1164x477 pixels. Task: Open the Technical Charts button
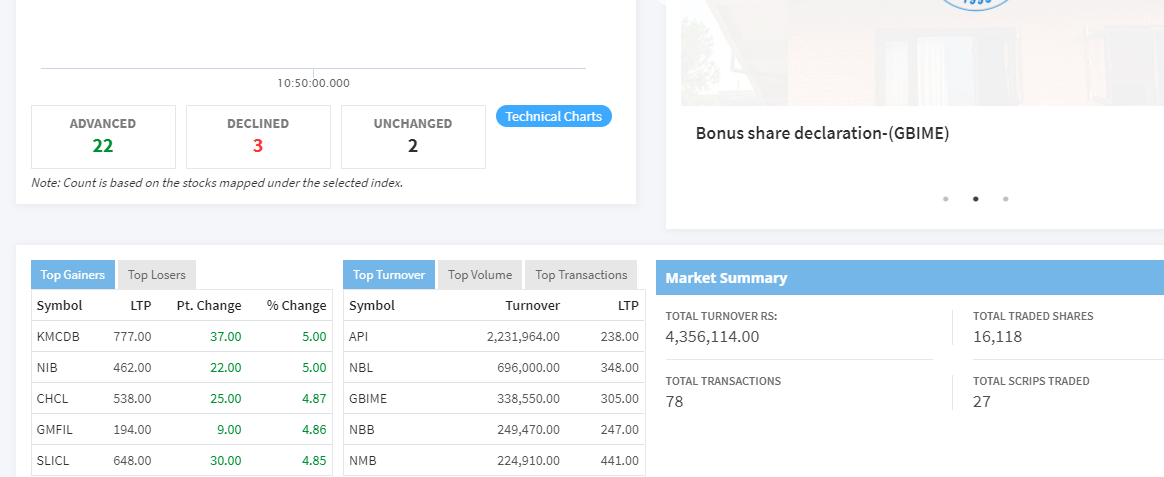554,116
